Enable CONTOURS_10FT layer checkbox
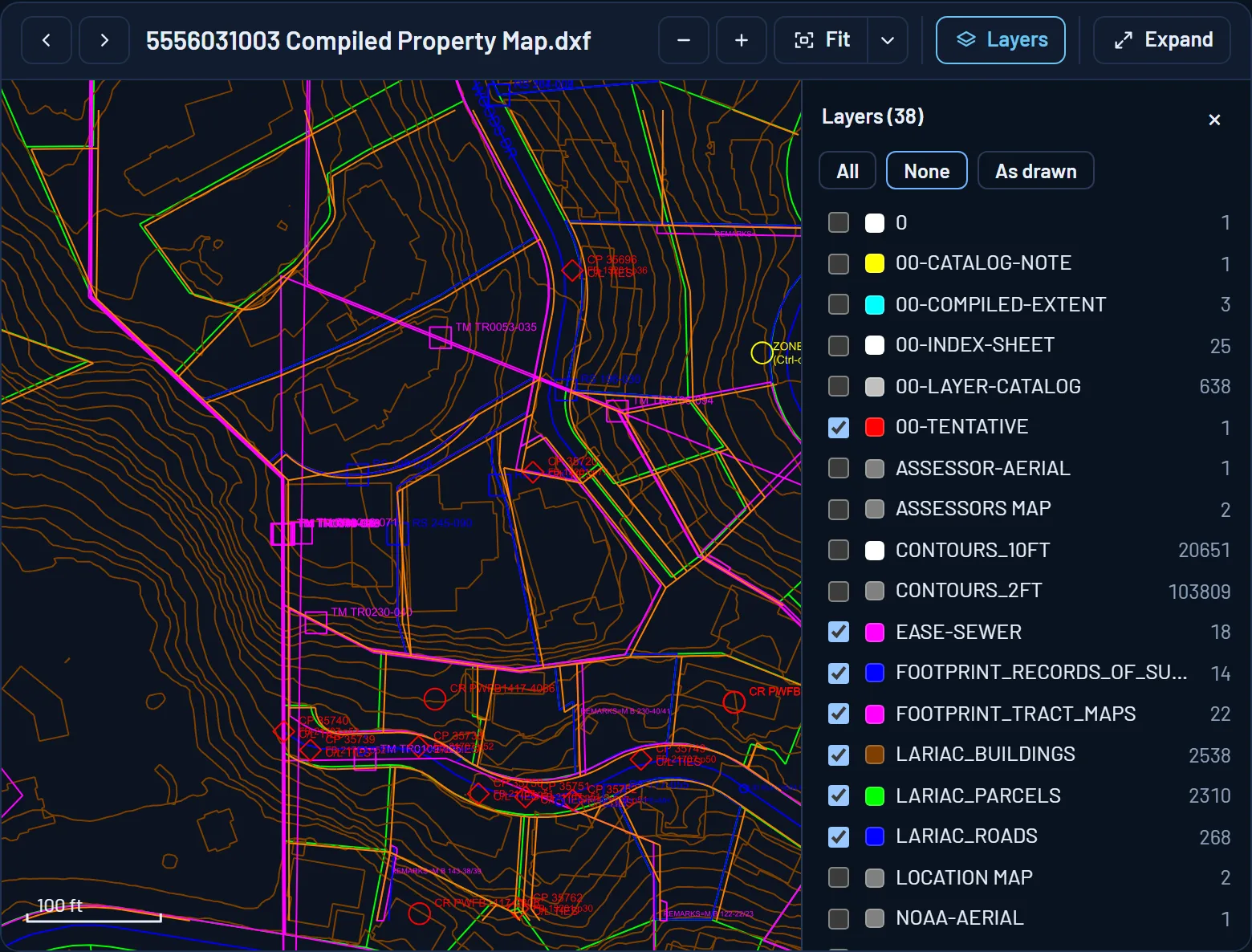Screen dimensions: 1252x952 pyautogui.click(x=839, y=550)
